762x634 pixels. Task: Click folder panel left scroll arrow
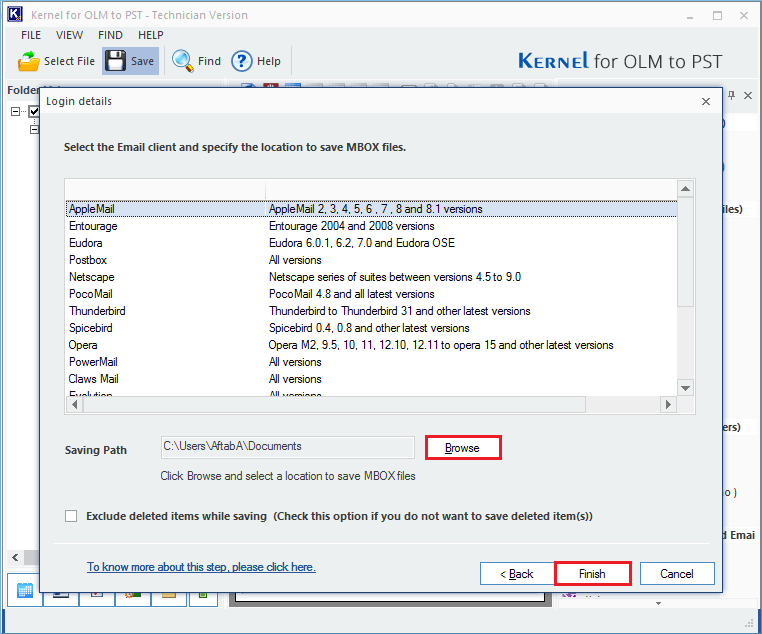[16, 557]
